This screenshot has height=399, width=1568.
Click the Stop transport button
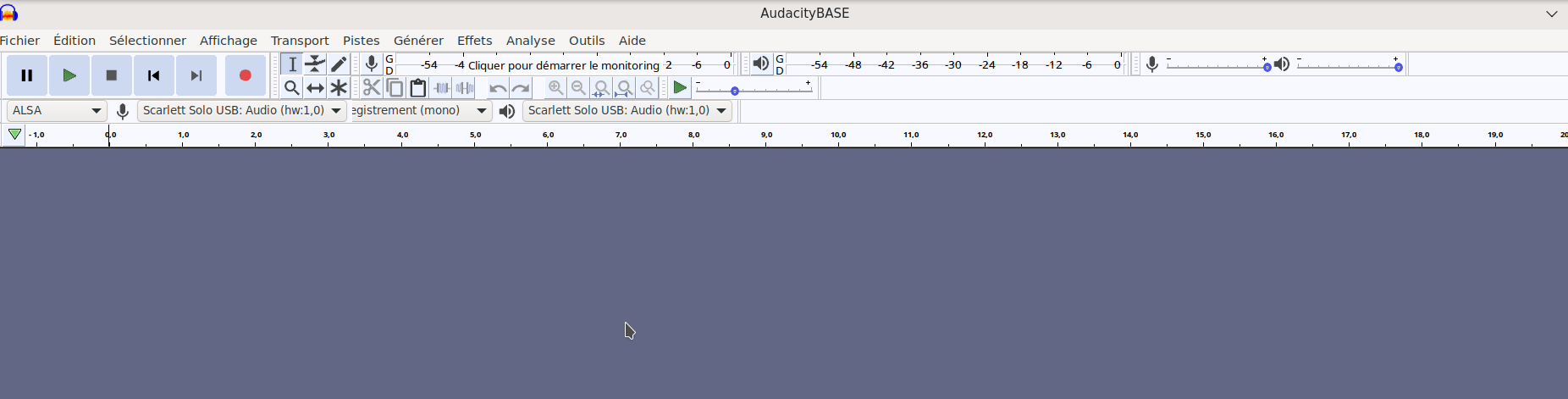click(x=112, y=75)
